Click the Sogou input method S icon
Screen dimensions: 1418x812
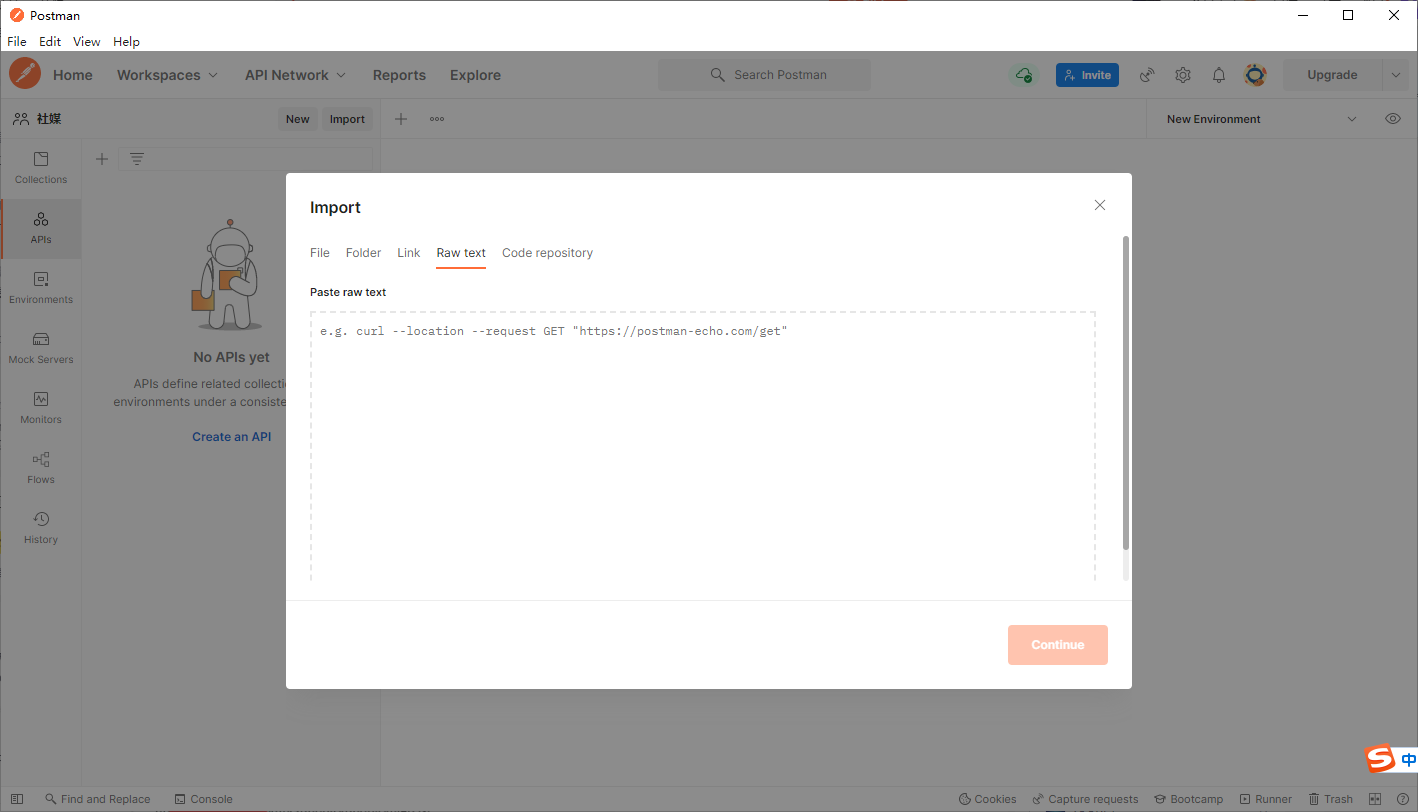tap(1381, 759)
